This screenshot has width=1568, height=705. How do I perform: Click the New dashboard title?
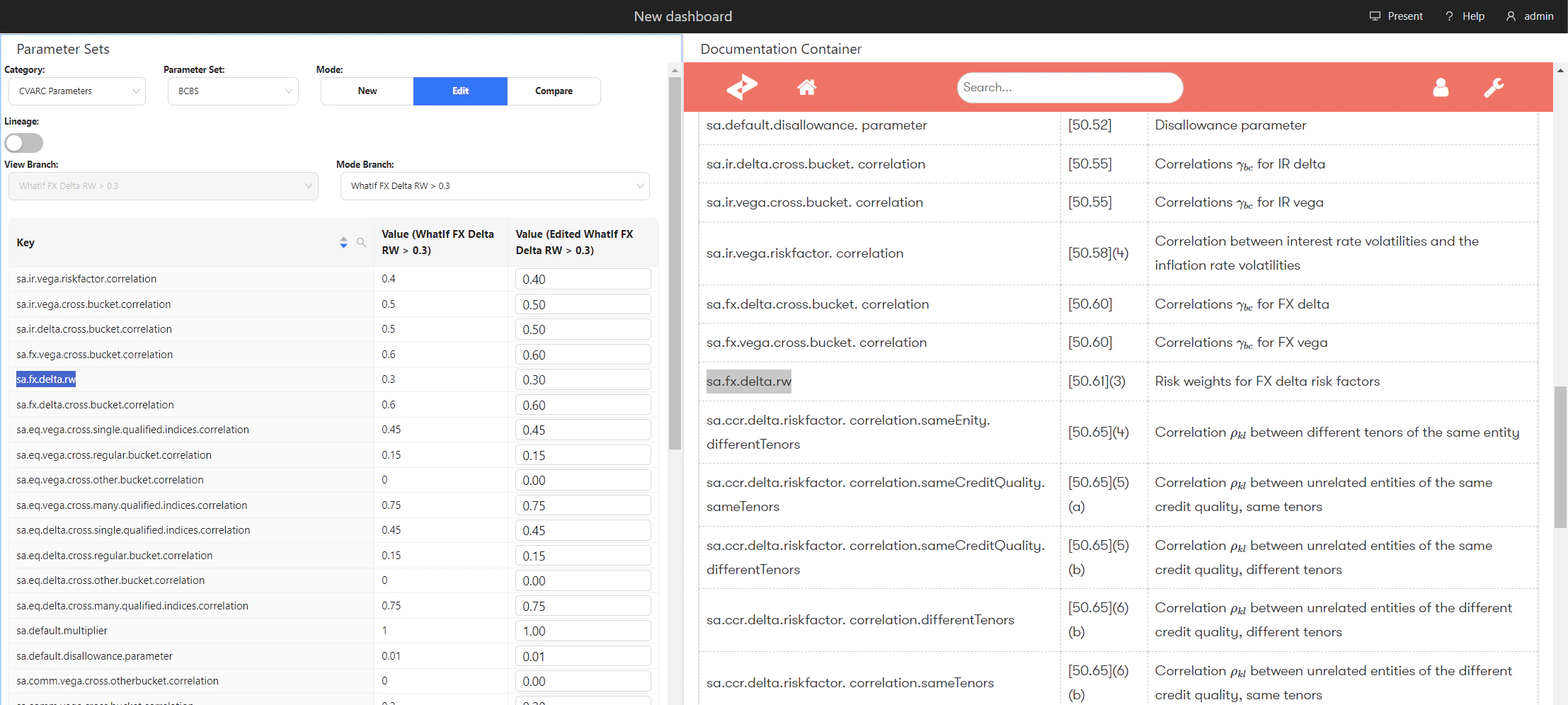[682, 16]
